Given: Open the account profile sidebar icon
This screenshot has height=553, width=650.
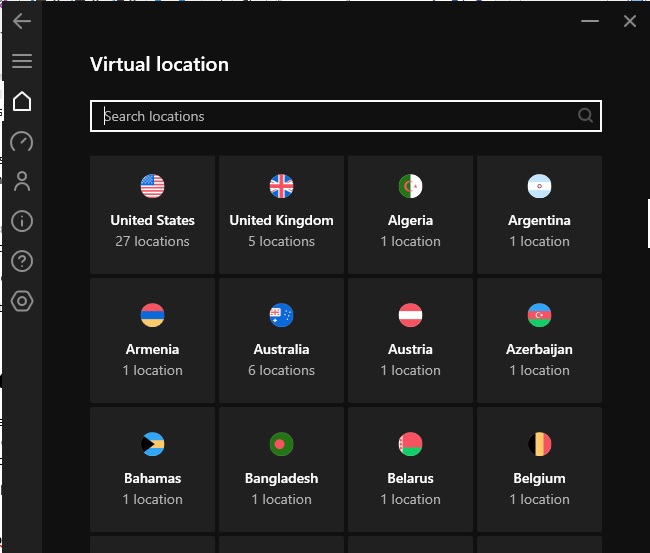Looking at the screenshot, I should 22,181.
